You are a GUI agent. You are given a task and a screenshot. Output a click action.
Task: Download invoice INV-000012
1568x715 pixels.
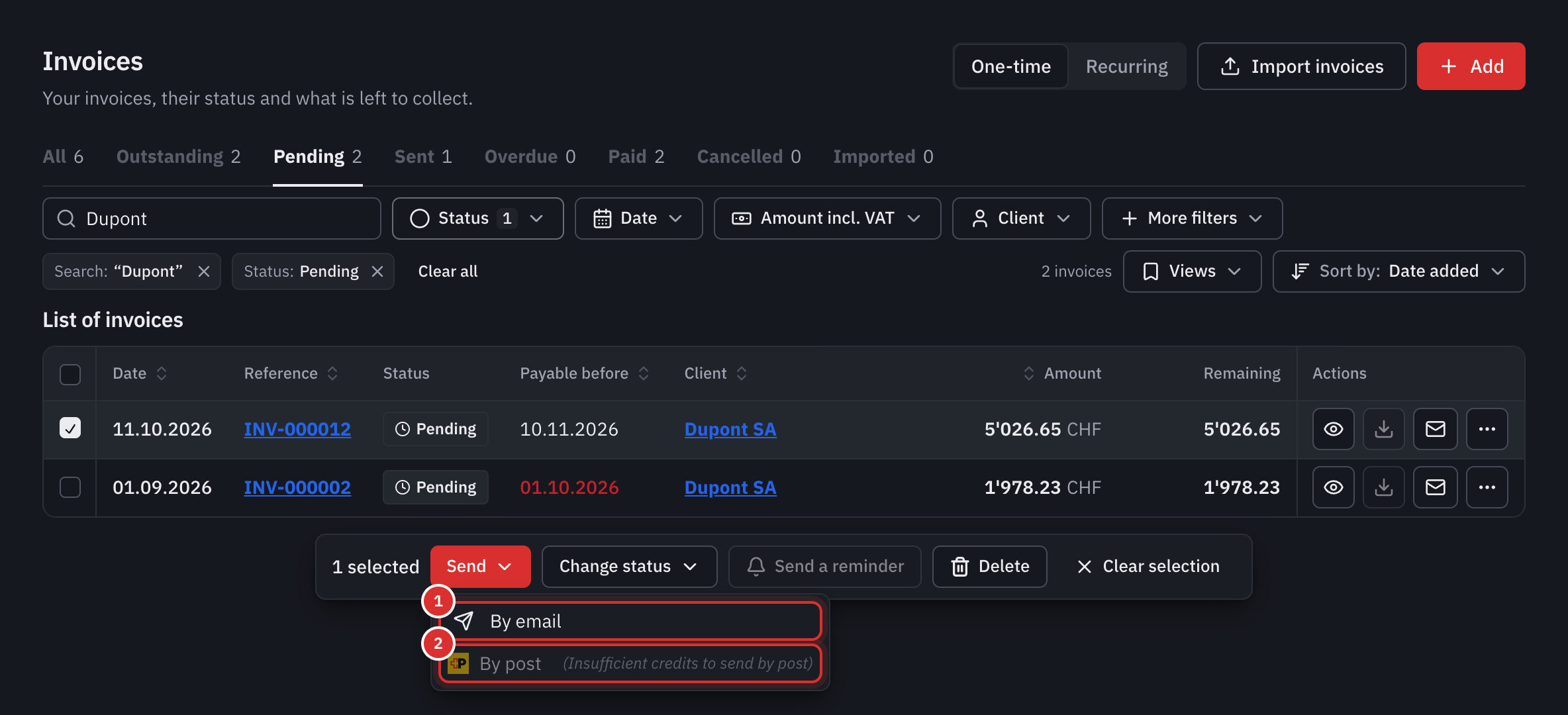point(1383,429)
